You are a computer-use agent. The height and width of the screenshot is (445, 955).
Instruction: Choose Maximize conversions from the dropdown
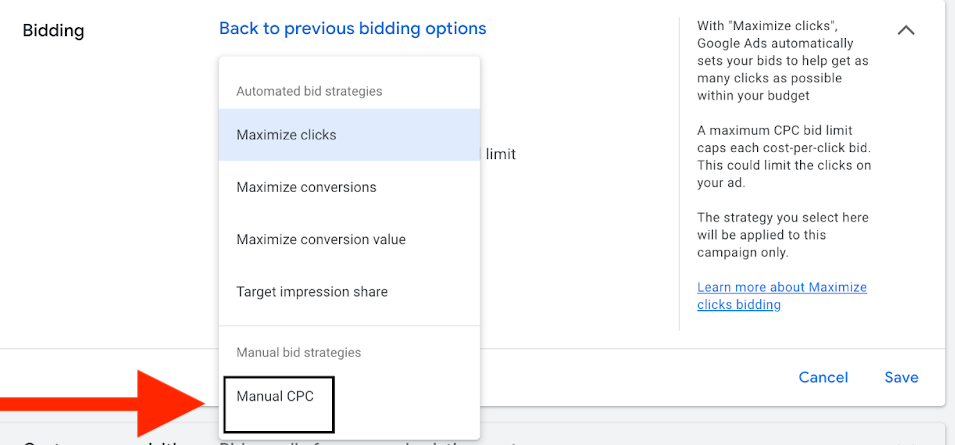pos(306,187)
